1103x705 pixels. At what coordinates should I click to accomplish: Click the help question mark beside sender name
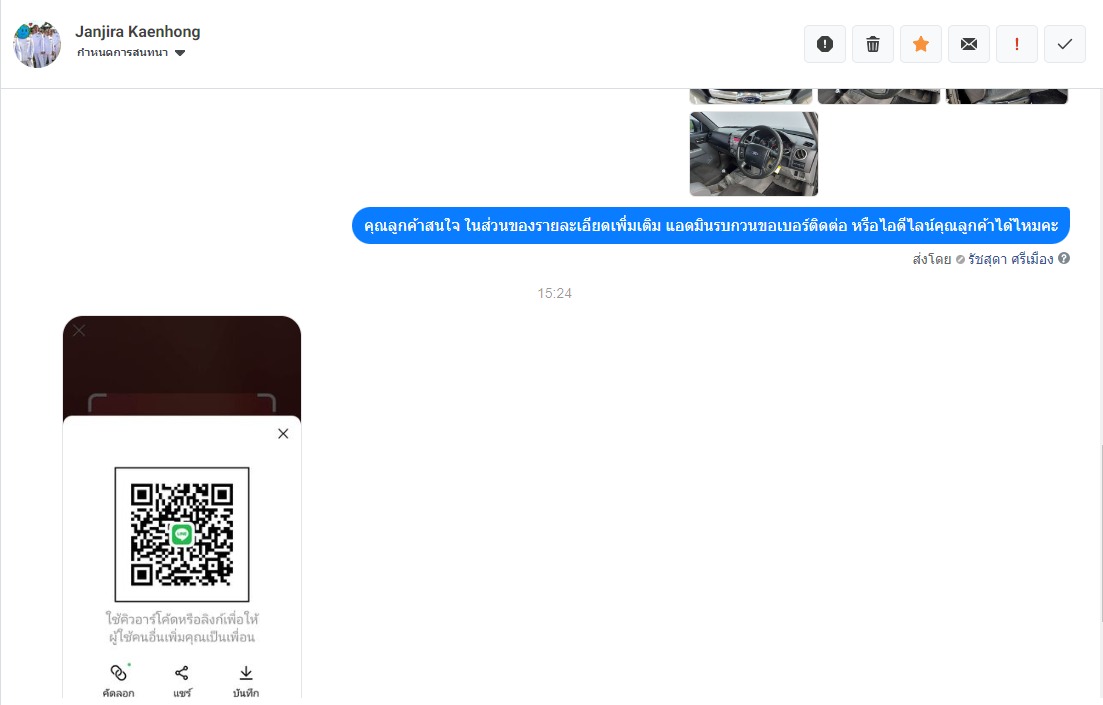(x=1064, y=258)
